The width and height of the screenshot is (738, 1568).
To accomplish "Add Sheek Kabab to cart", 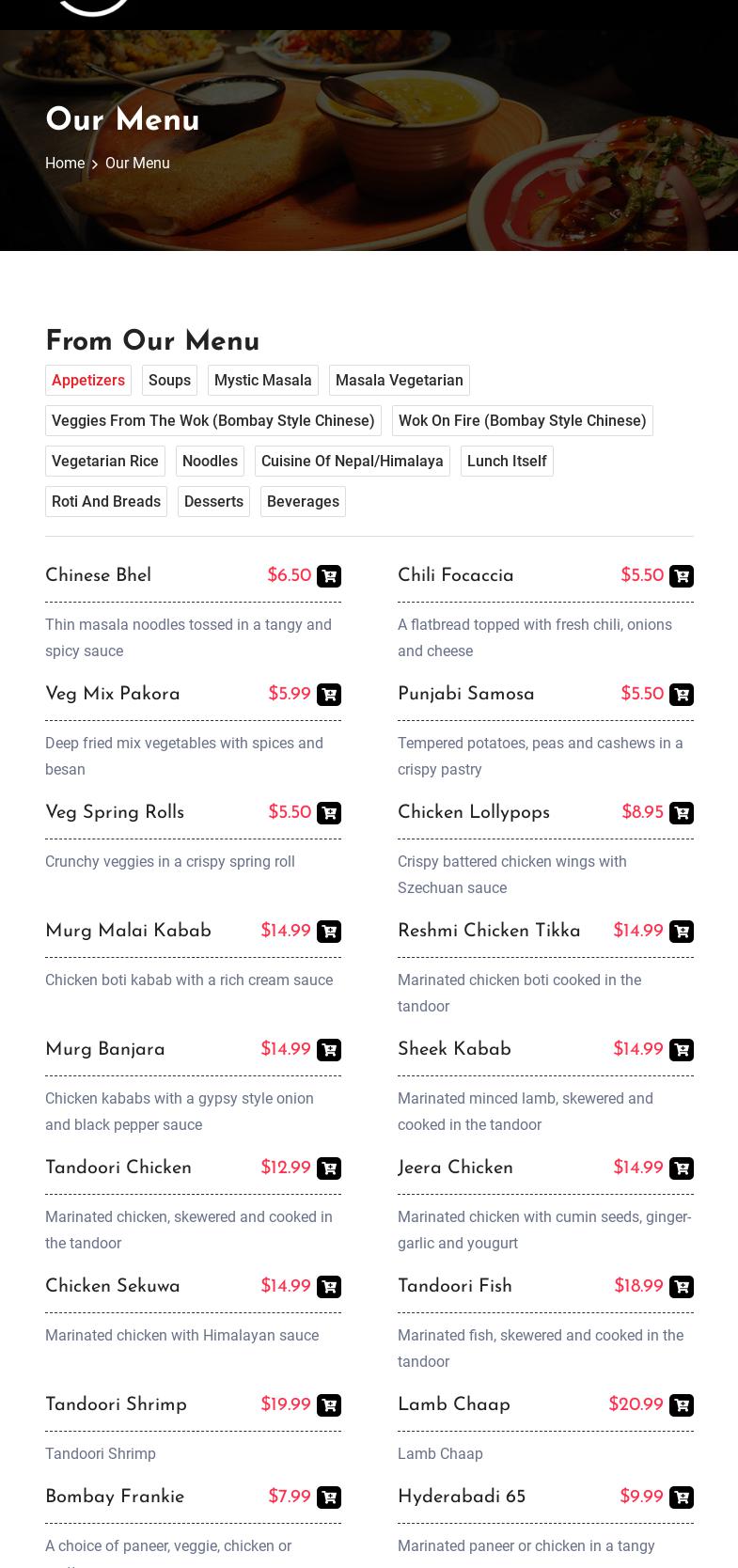I will [x=681, y=1050].
